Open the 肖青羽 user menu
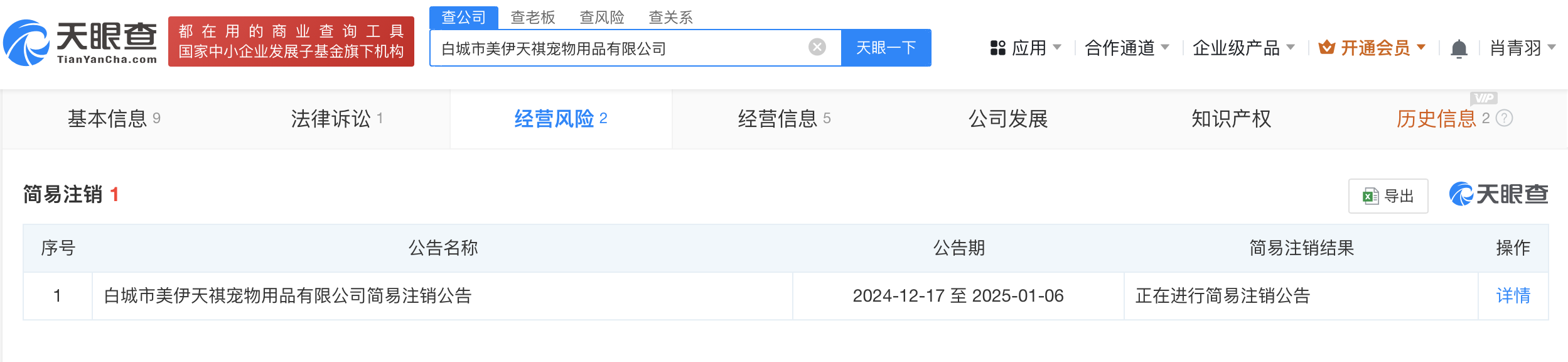1568x362 pixels. click(x=1522, y=48)
